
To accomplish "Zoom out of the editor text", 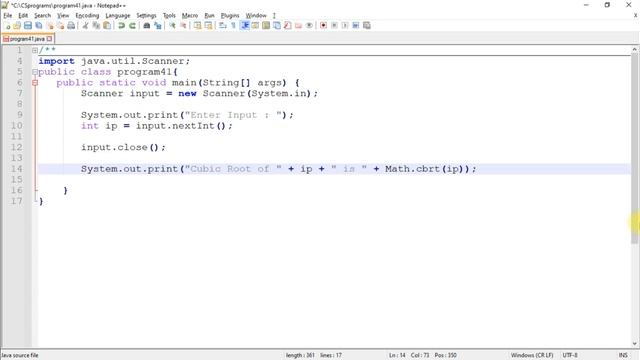I will tap(183, 26).
